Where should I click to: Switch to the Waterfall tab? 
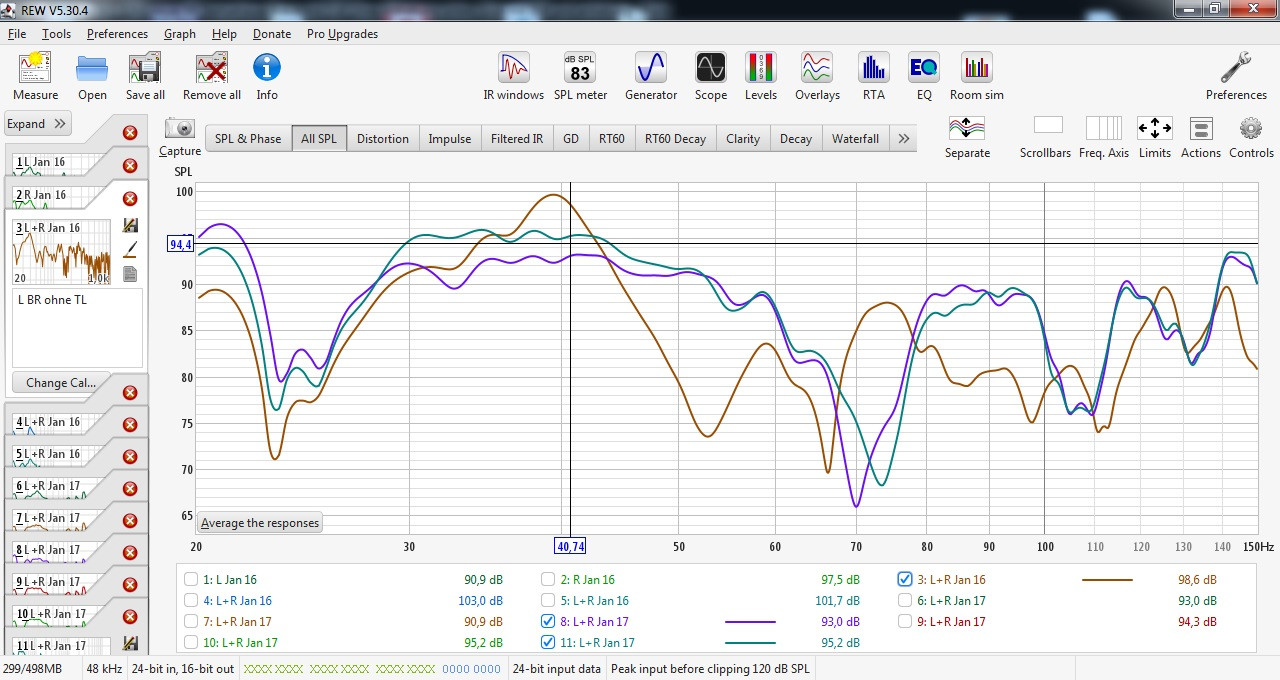click(x=855, y=139)
